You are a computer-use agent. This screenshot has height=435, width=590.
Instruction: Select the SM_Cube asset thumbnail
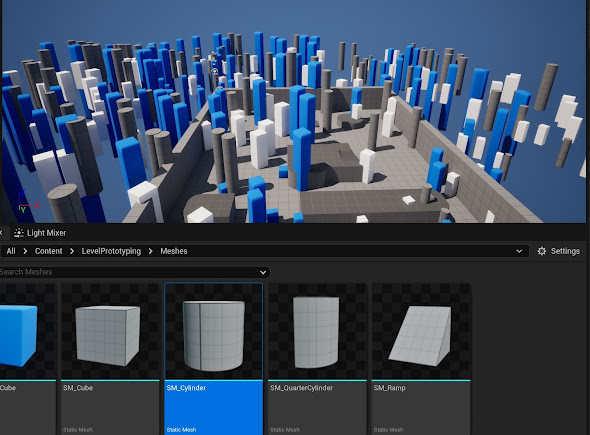click(110, 332)
